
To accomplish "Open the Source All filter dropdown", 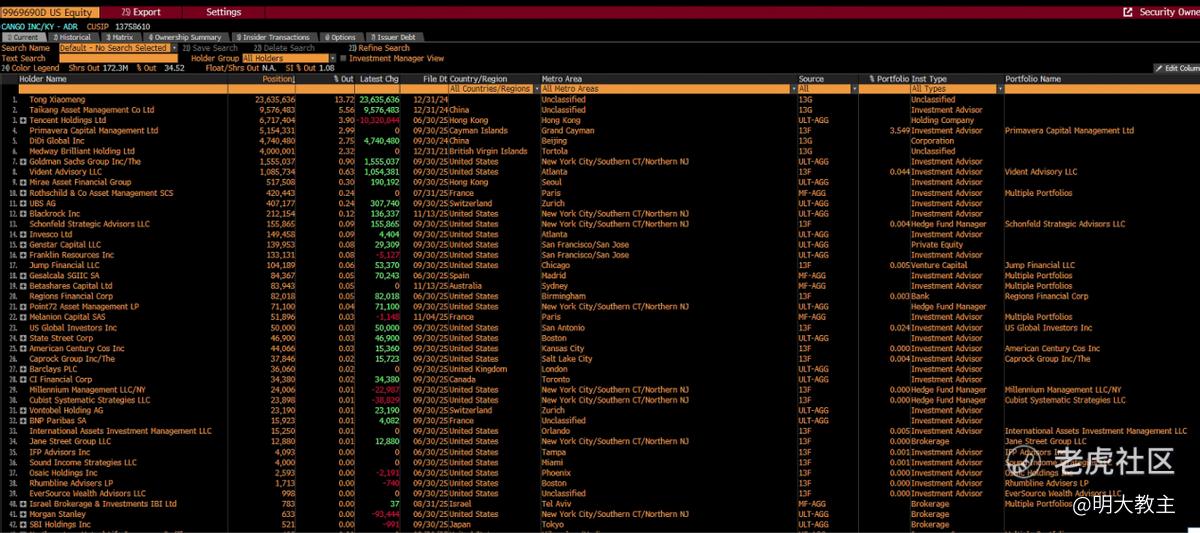I will pyautogui.click(x=827, y=89).
